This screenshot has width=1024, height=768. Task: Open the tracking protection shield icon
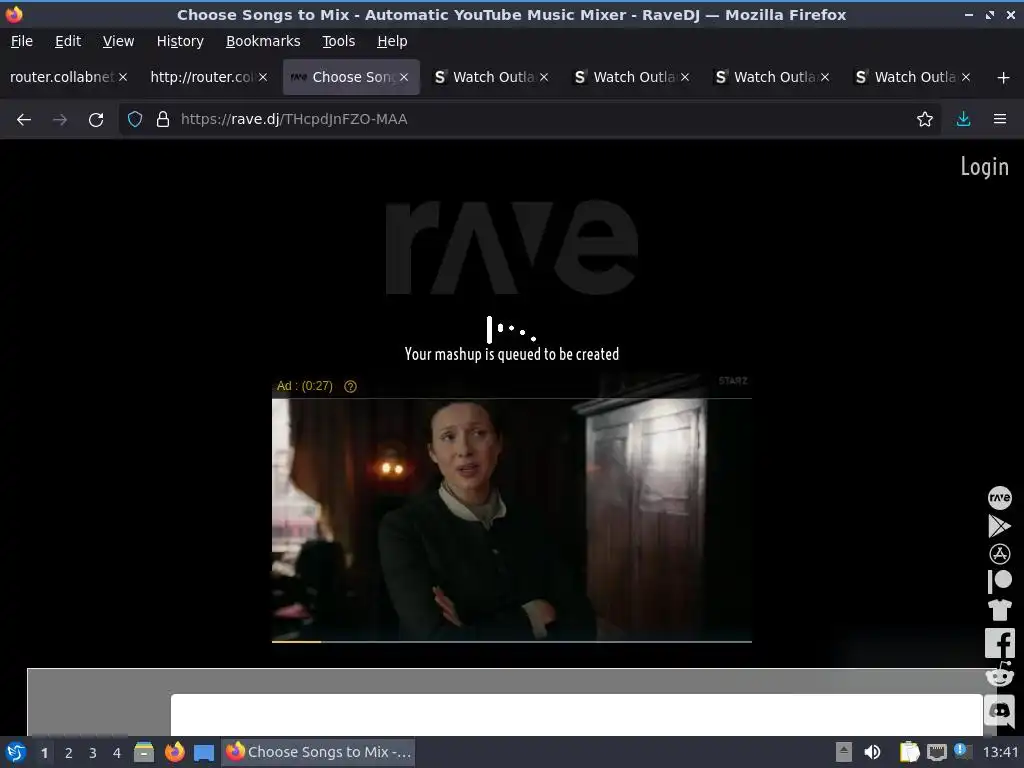pos(135,120)
